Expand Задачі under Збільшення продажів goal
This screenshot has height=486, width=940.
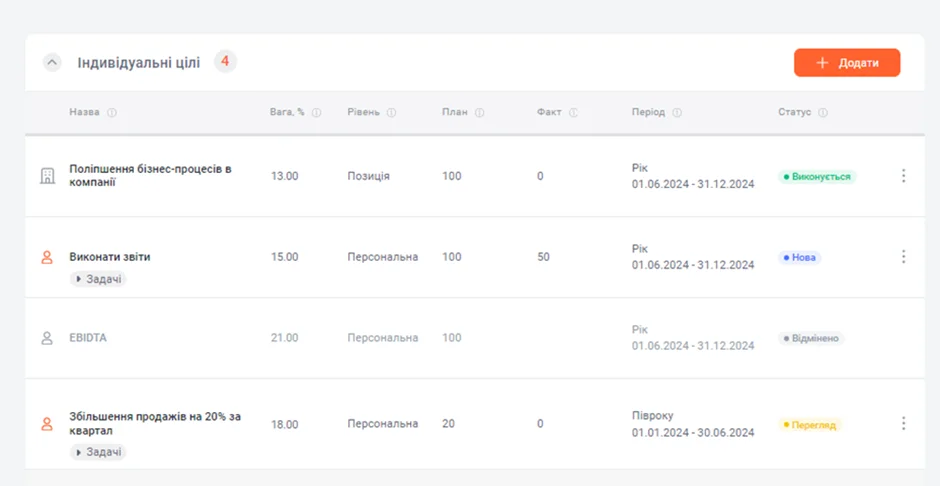tap(98, 452)
